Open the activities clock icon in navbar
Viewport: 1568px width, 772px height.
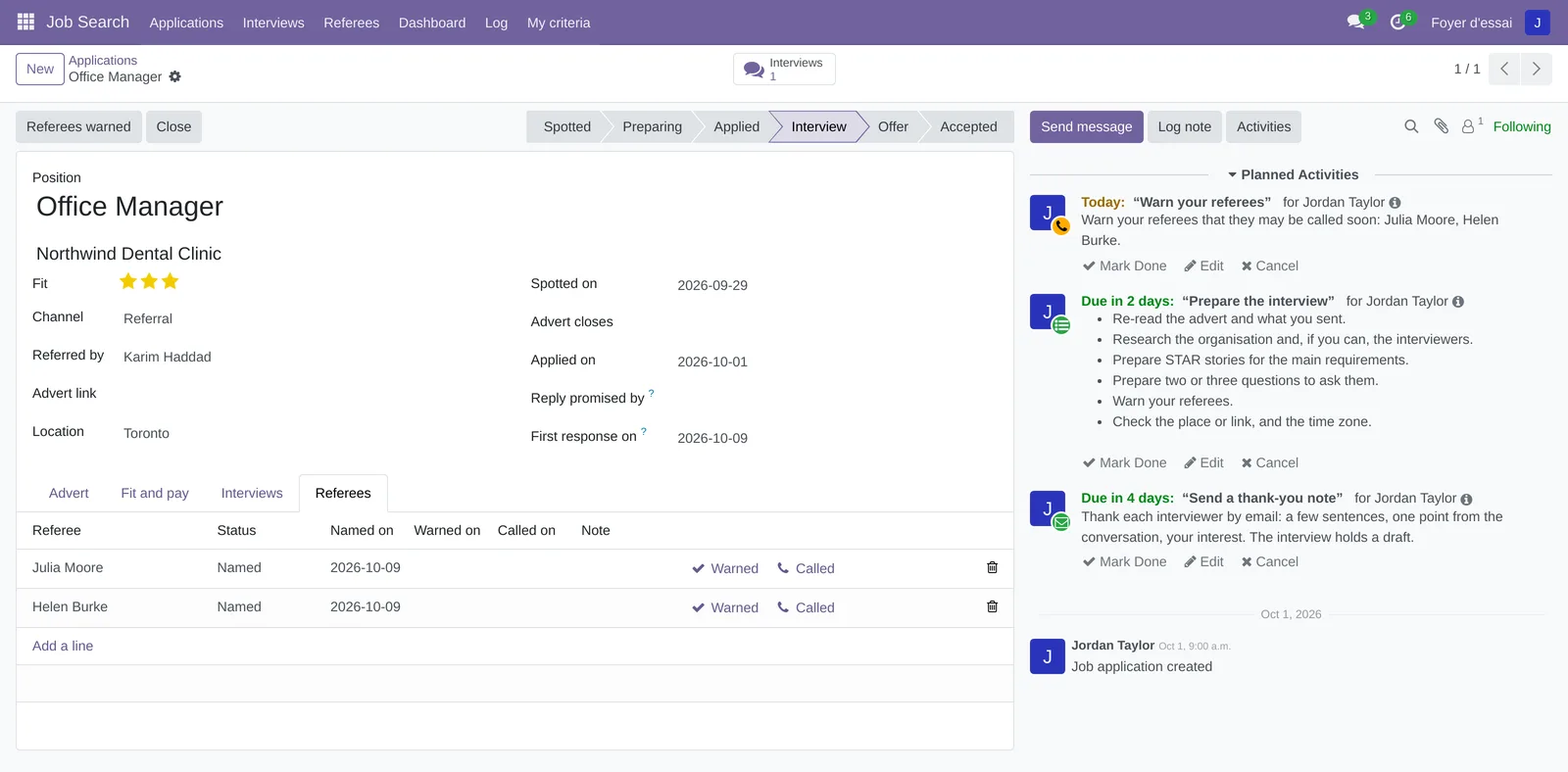coord(1397,22)
